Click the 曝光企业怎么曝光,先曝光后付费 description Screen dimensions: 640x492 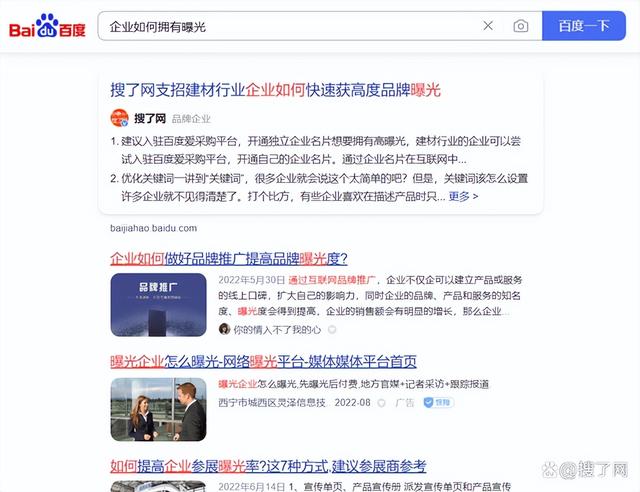[x=353, y=384]
